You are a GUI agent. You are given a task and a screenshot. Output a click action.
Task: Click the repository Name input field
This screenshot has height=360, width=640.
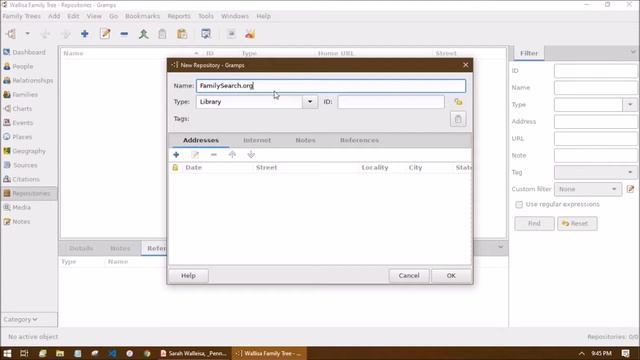(x=331, y=86)
